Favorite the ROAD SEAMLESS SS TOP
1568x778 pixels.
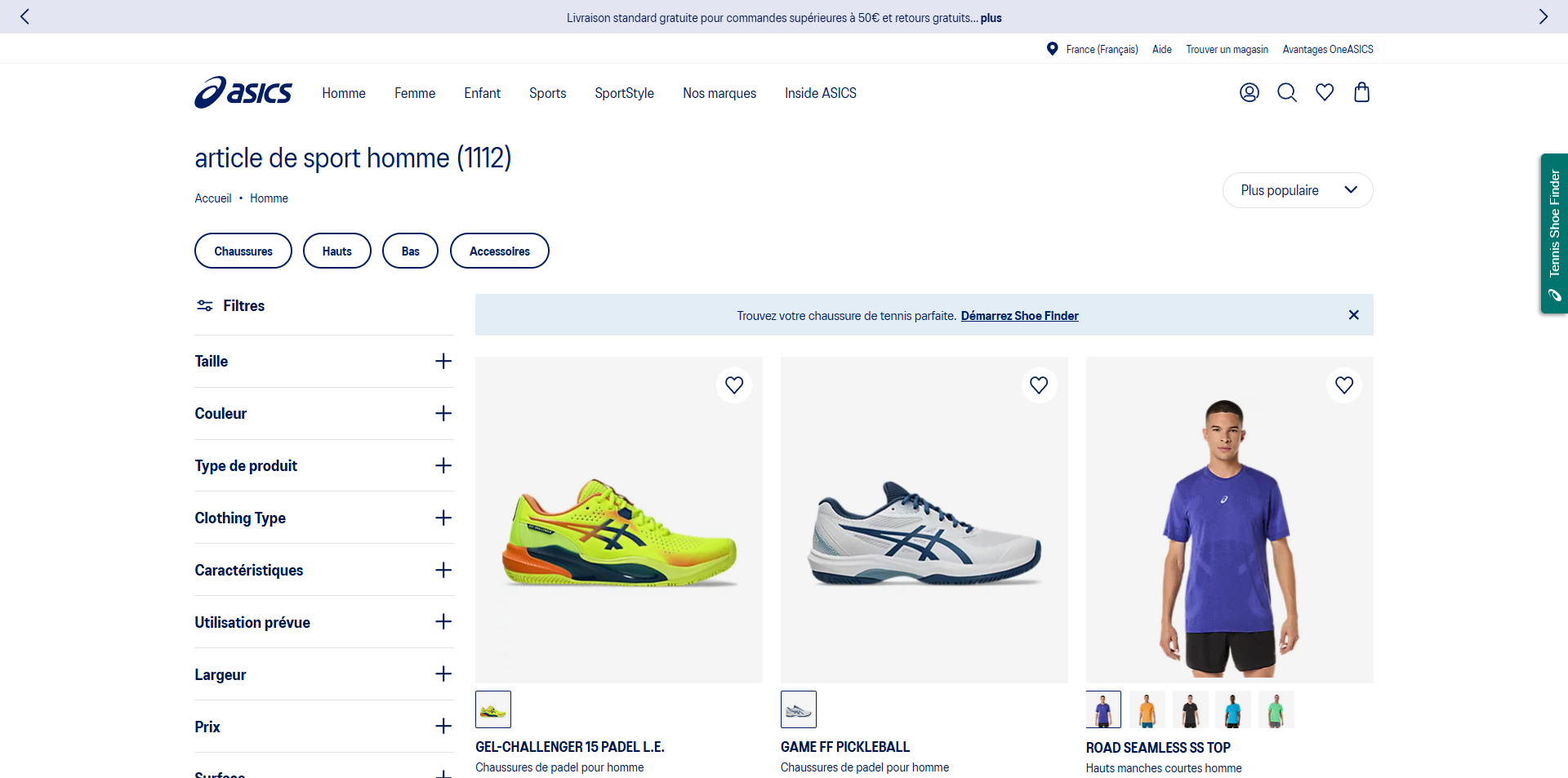1344,385
